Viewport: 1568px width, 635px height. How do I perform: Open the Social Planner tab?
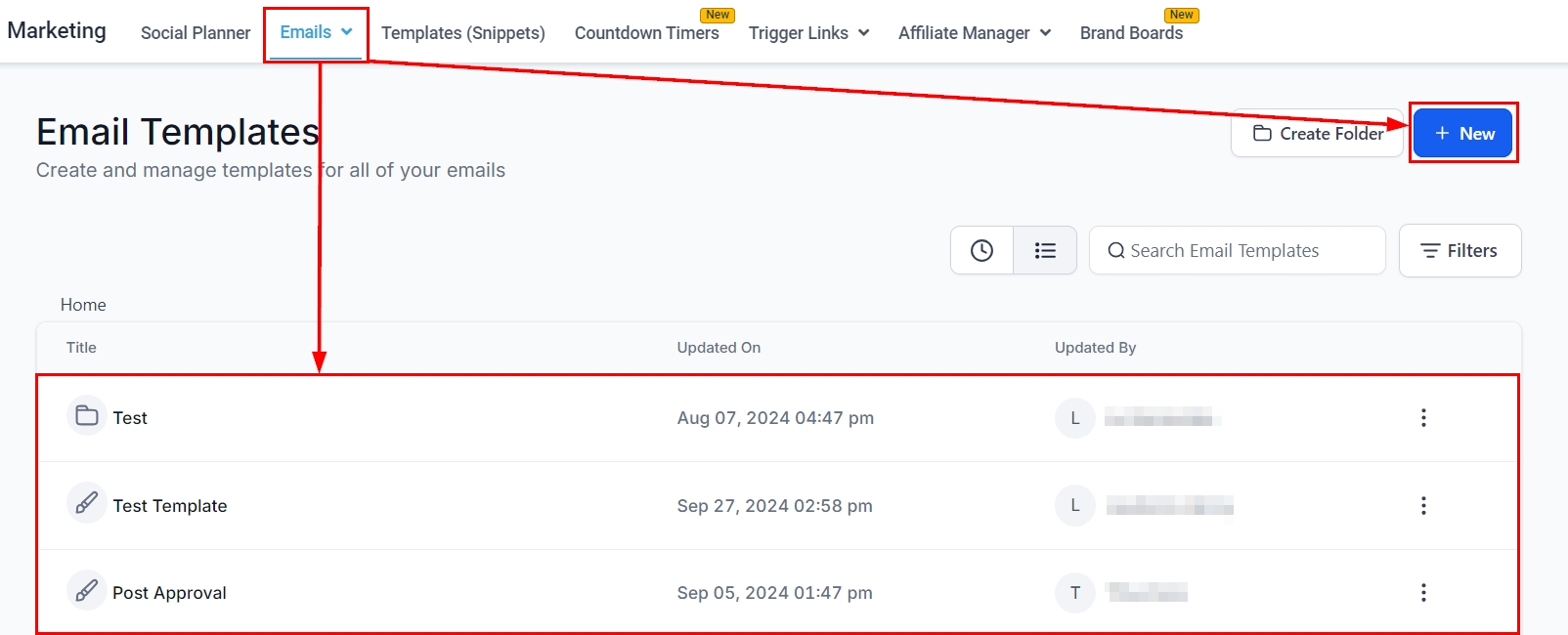(196, 33)
